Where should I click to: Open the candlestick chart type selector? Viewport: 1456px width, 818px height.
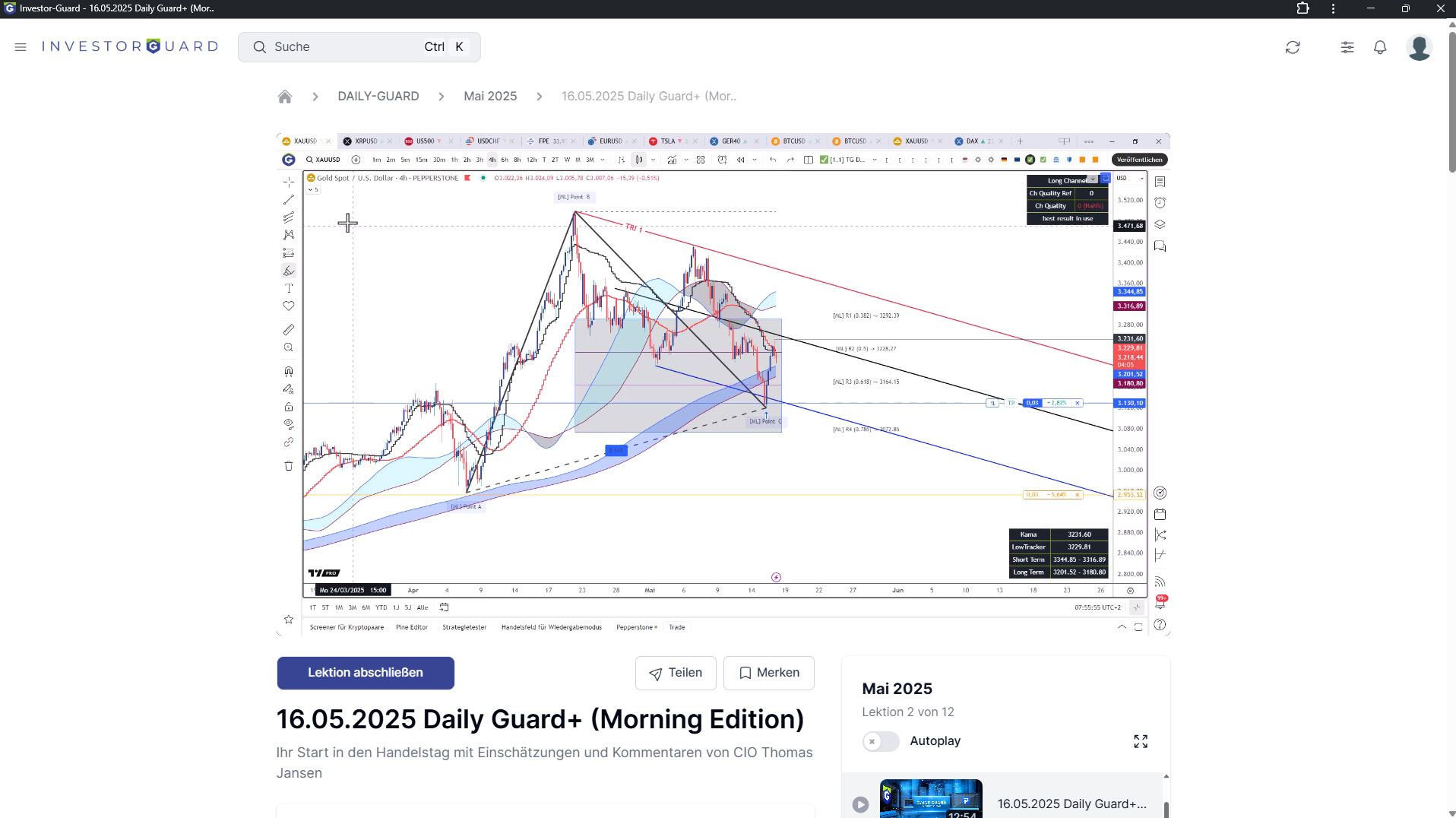pyautogui.click(x=639, y=160)
